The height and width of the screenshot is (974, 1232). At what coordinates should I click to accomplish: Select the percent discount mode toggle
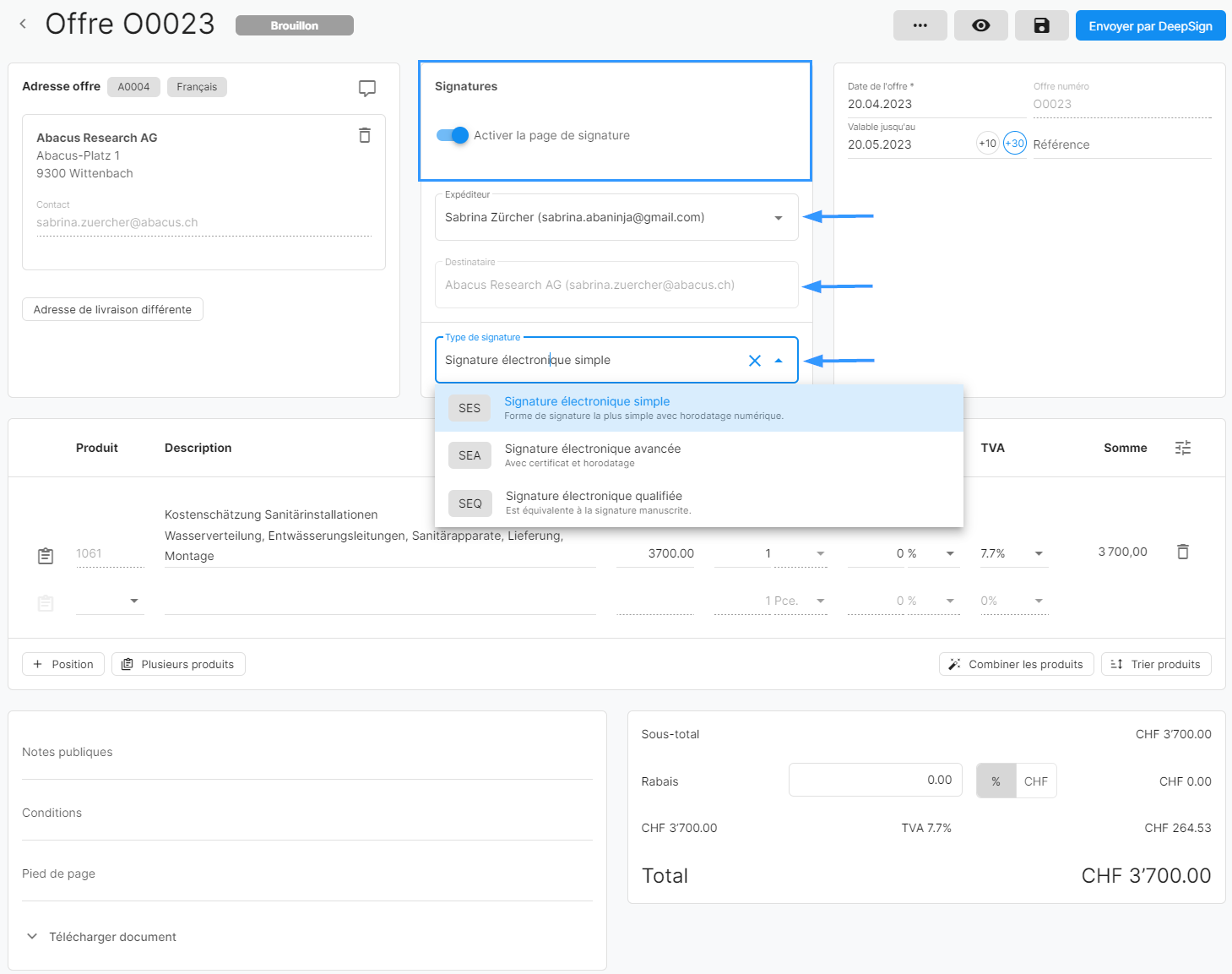[996, 781]
